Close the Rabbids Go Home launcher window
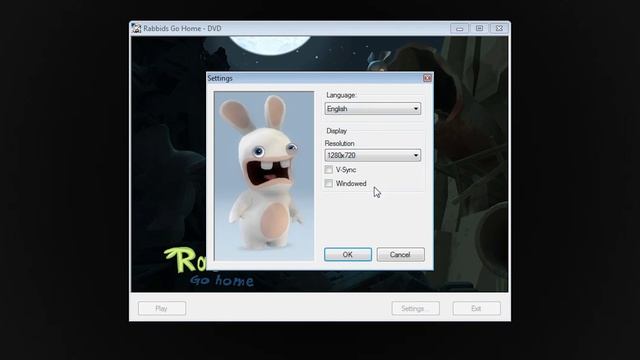This screenshot has height=360, width=640. point(499,28)
